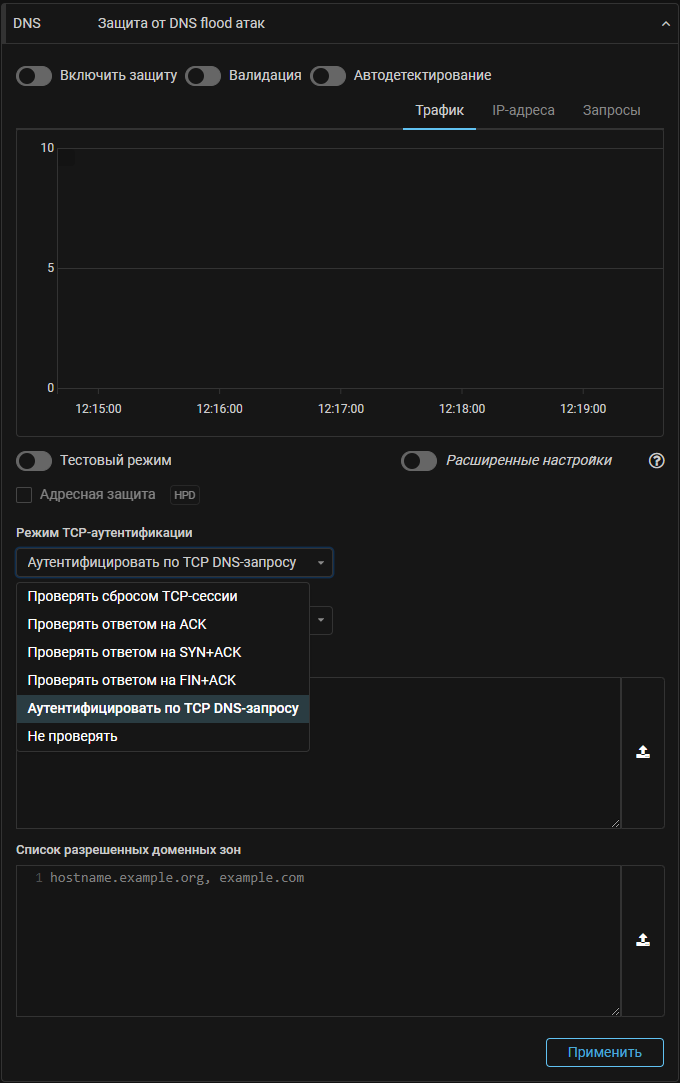Pick the Не проверять option
The height and width of the screenshot is (1083, 680).
coord(73,736)
